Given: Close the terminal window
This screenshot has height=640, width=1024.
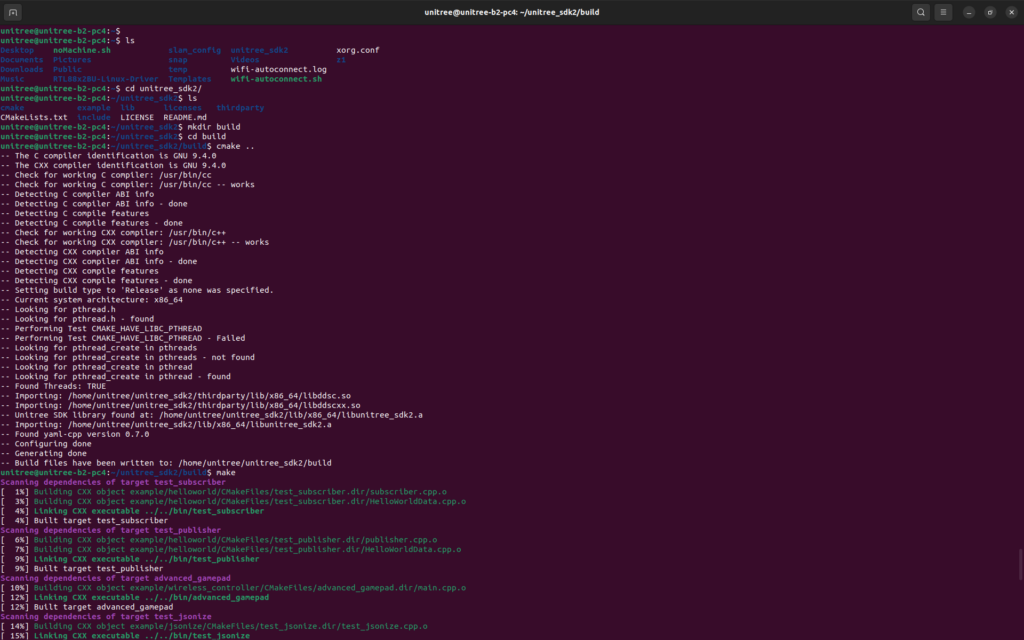Looking at the screenshot, I should (x=1009, y=12).
